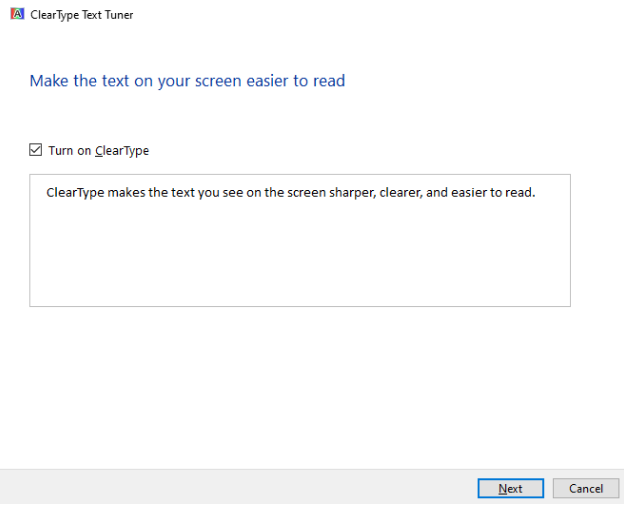Proceed with the Next button
The width and height of the screenshot is (624, 509).
tap(511, 488)
